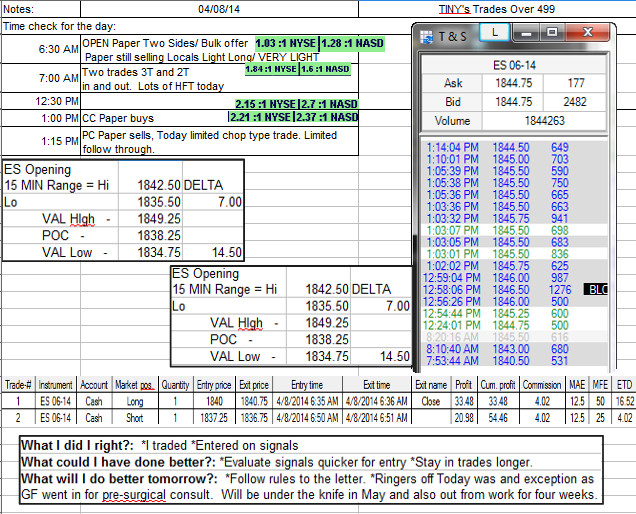The height and width of the screenshot is (514, 636).
Task: Maximize the T & S window
Action: coord(552,33)
